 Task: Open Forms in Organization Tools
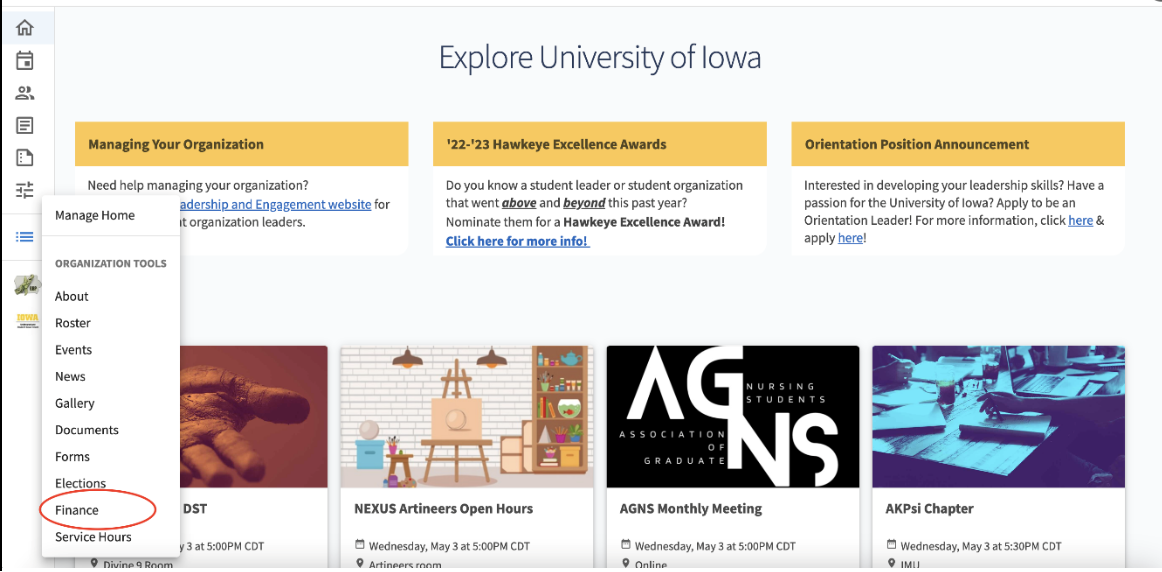[72, 456]
